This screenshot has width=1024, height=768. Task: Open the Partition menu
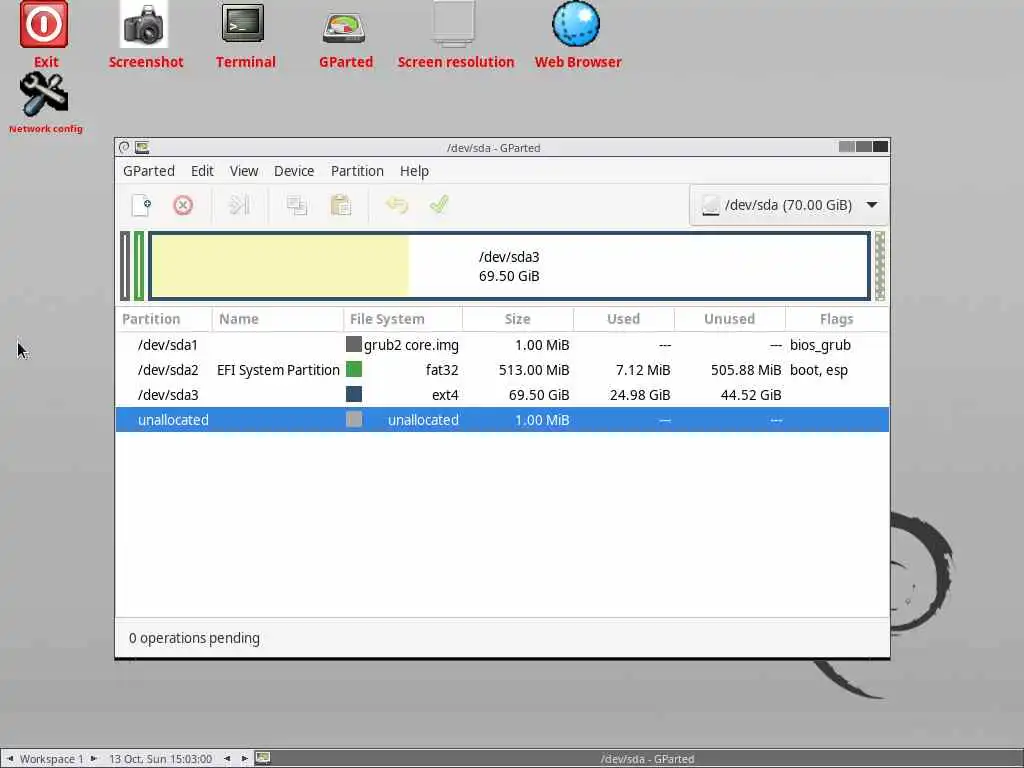point(357,171)
